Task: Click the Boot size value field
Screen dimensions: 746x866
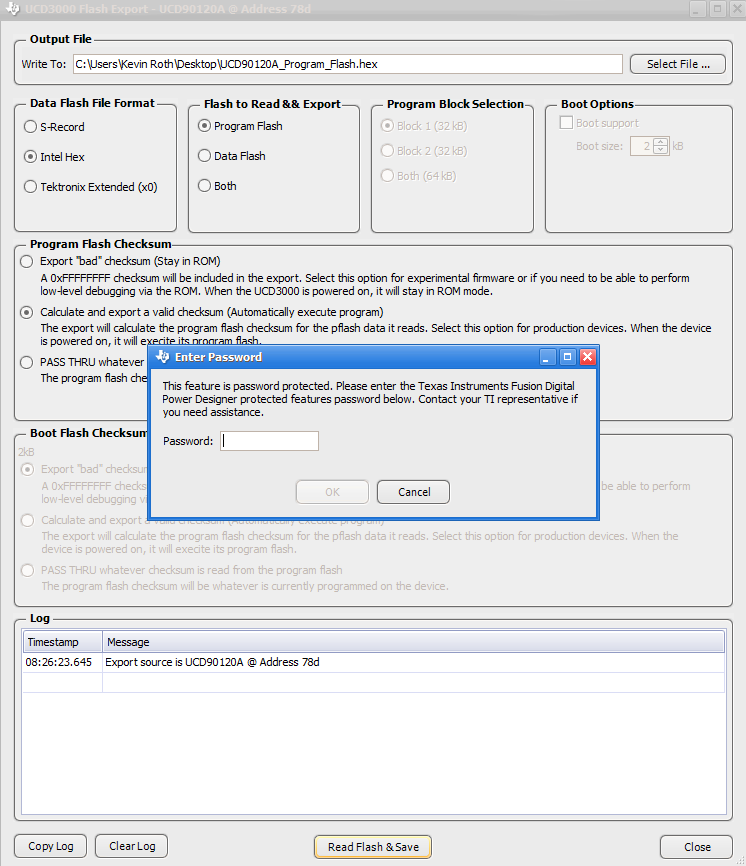Action: pos(642,146)
